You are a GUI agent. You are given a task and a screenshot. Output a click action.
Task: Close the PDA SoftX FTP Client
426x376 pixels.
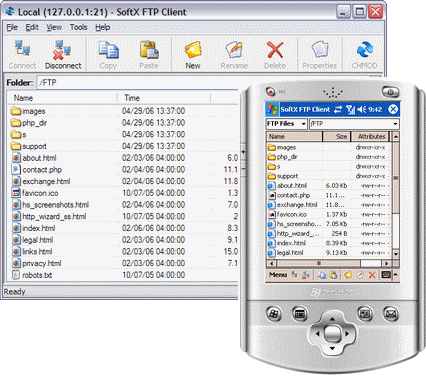coord(393,109)
